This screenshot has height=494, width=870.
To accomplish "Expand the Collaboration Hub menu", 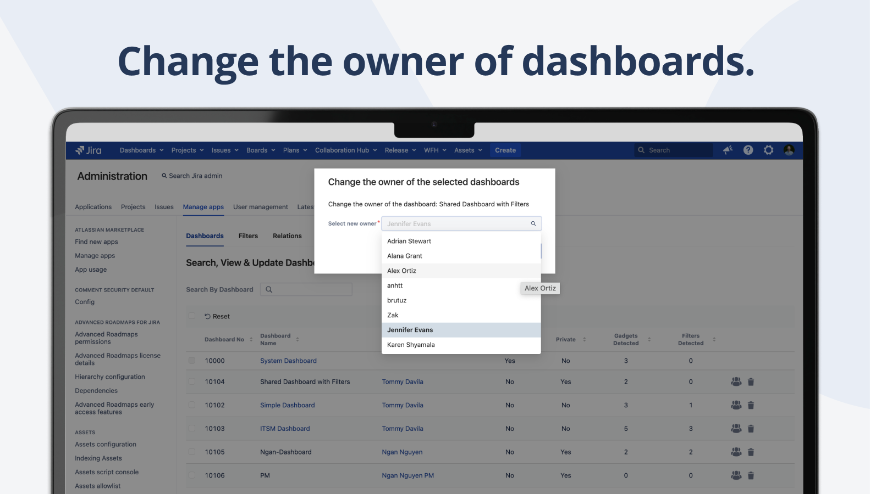I will [x=346, y=150].
